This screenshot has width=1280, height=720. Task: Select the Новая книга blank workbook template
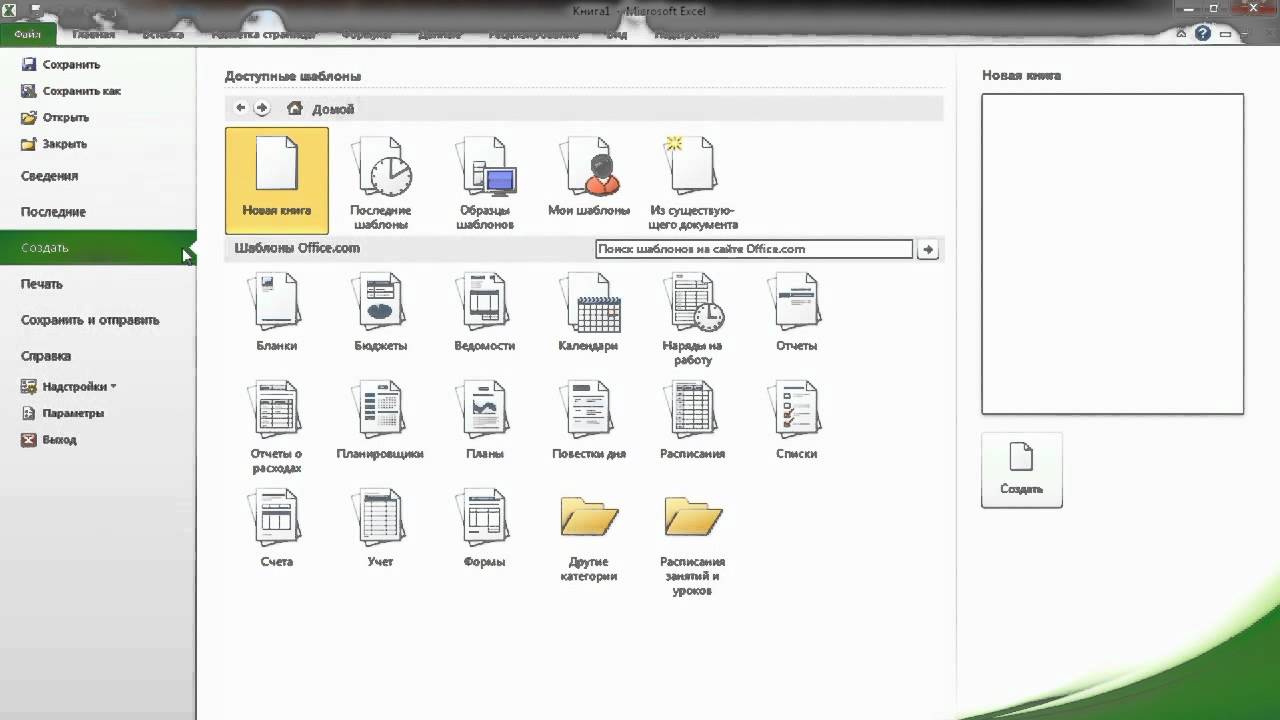pyautogui.click(x=277, y=180)
